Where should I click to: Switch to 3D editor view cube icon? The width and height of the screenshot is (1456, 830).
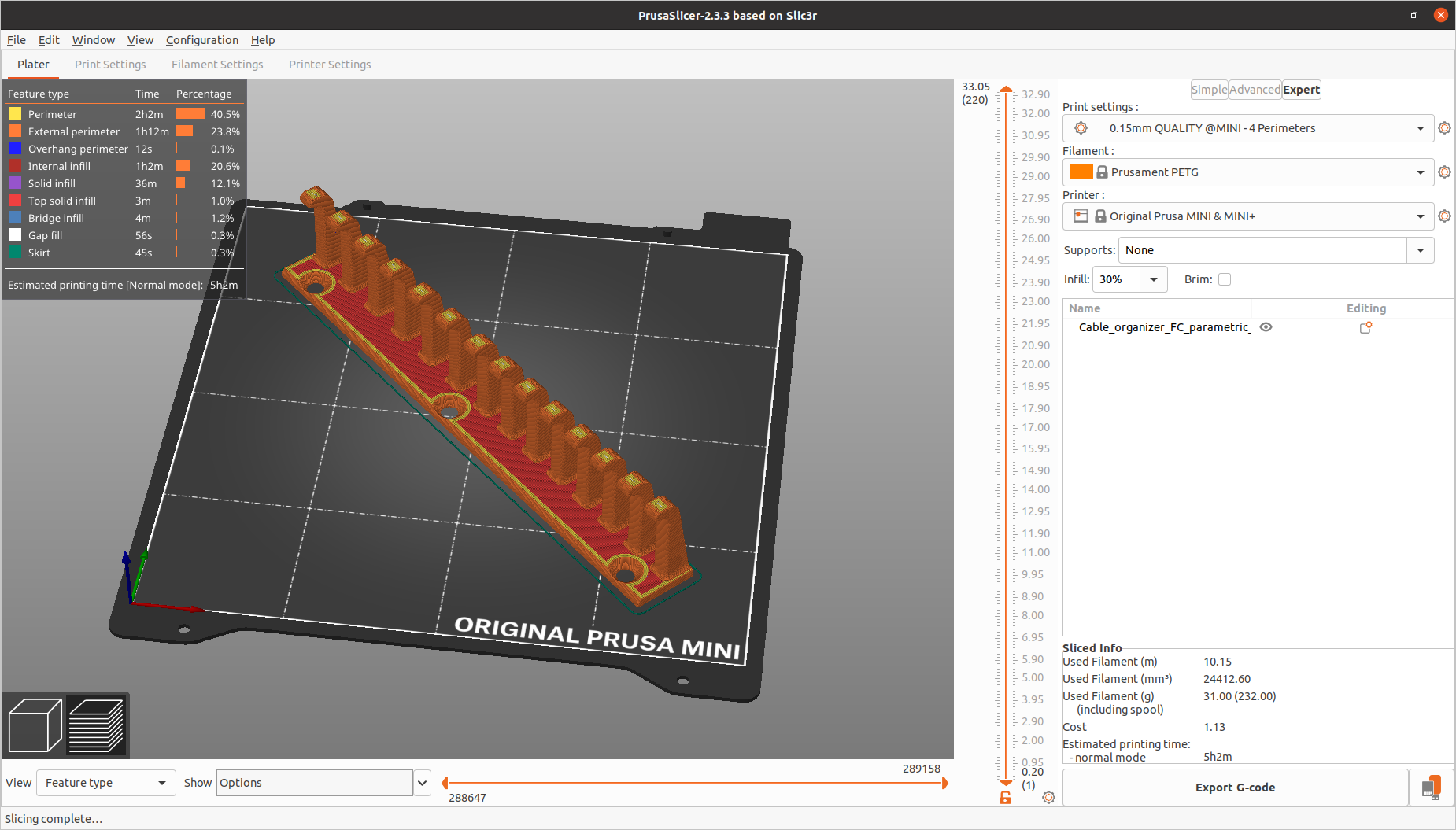coord(35,725)
